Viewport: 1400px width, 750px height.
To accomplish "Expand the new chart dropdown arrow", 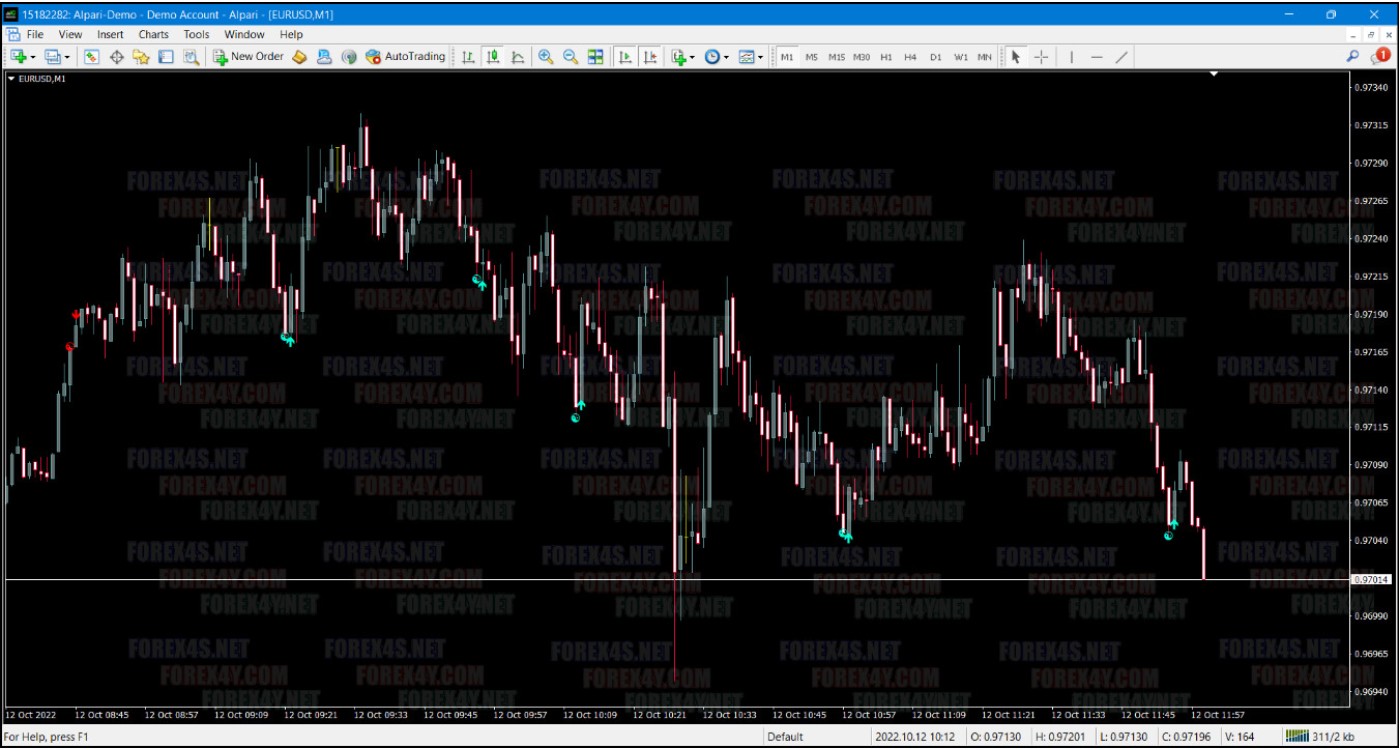I will [x=33, y=57].
